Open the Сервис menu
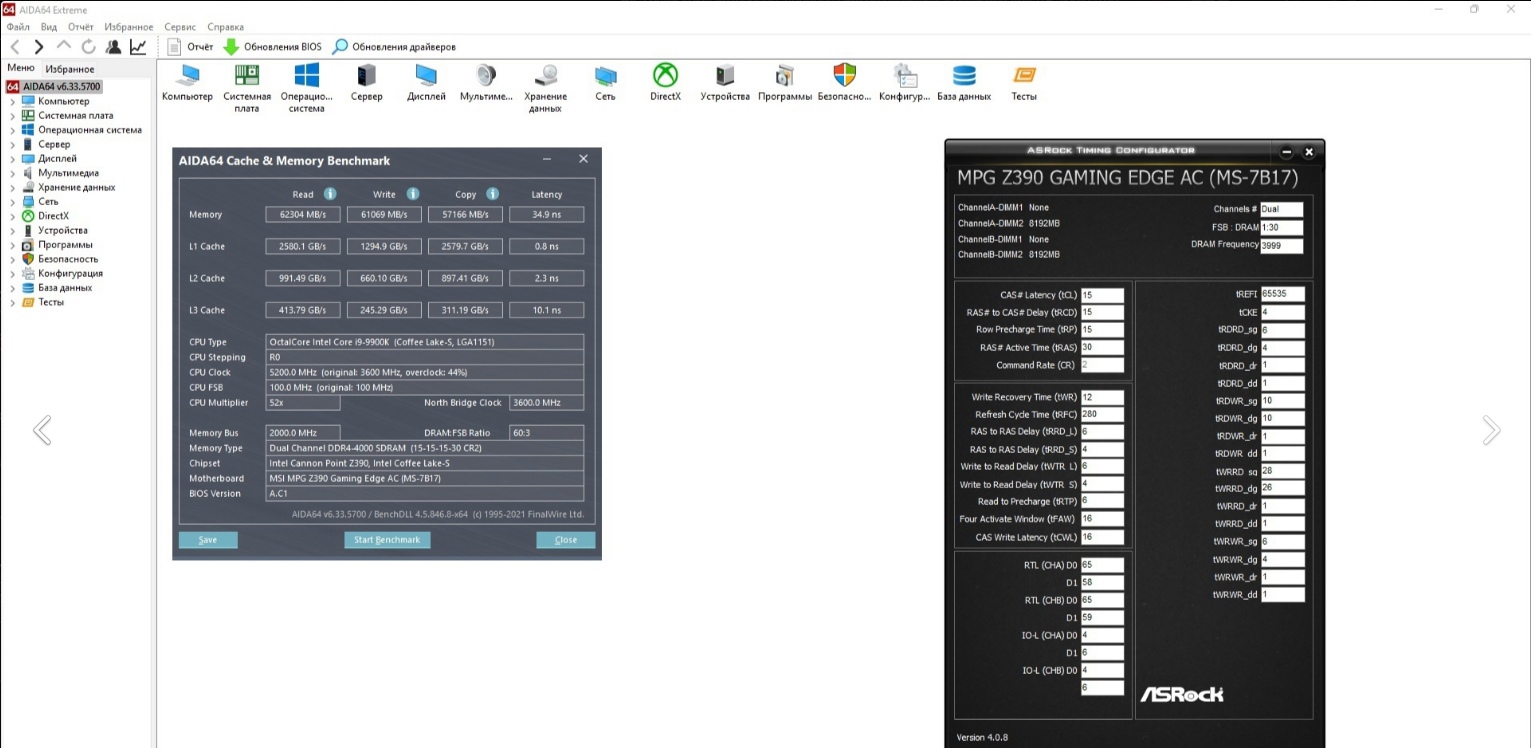 [x=181, y=27]
